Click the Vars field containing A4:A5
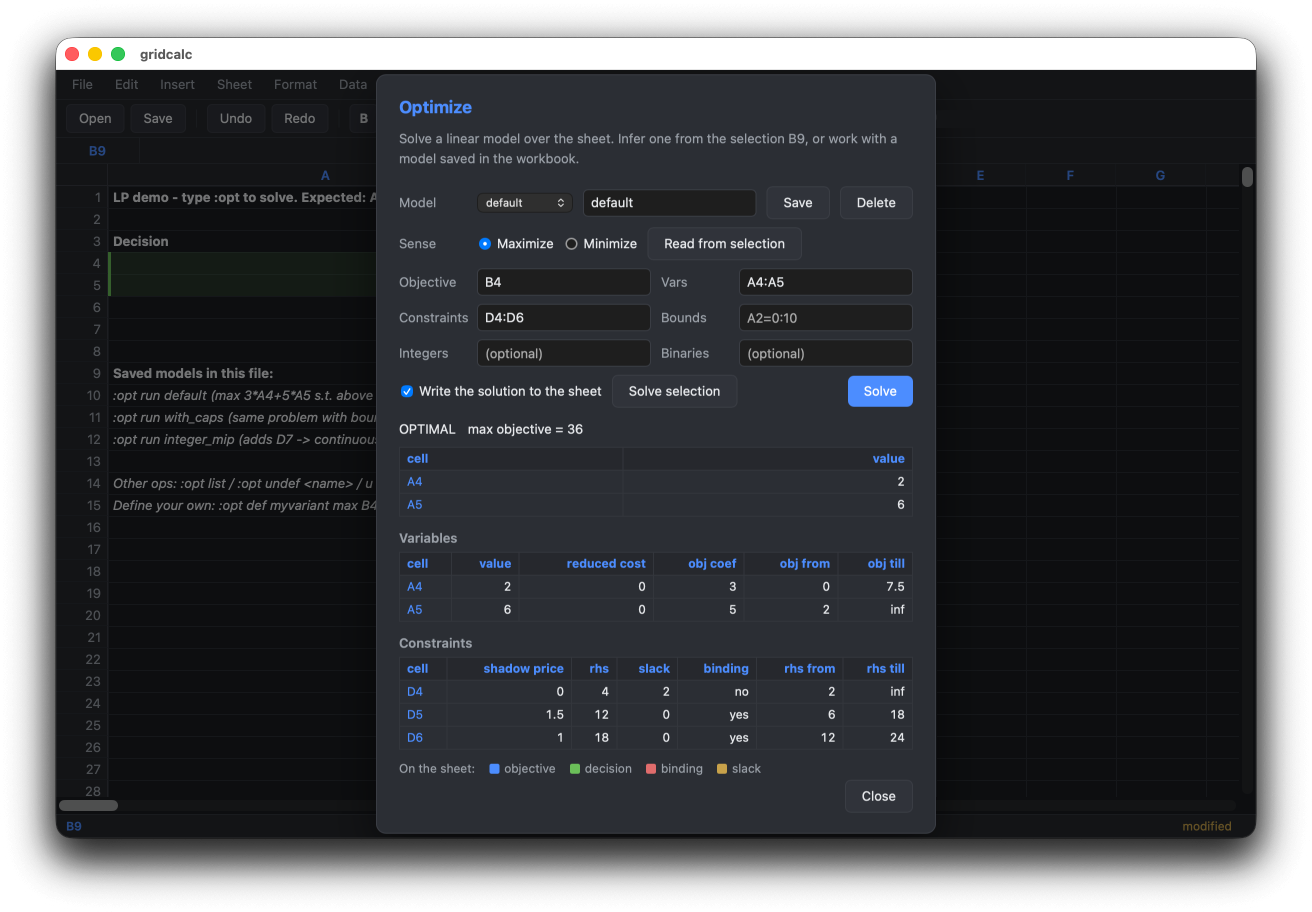The width and height of the screenshot is (1312, 912). pyautogui.click(x=826, y=282)
